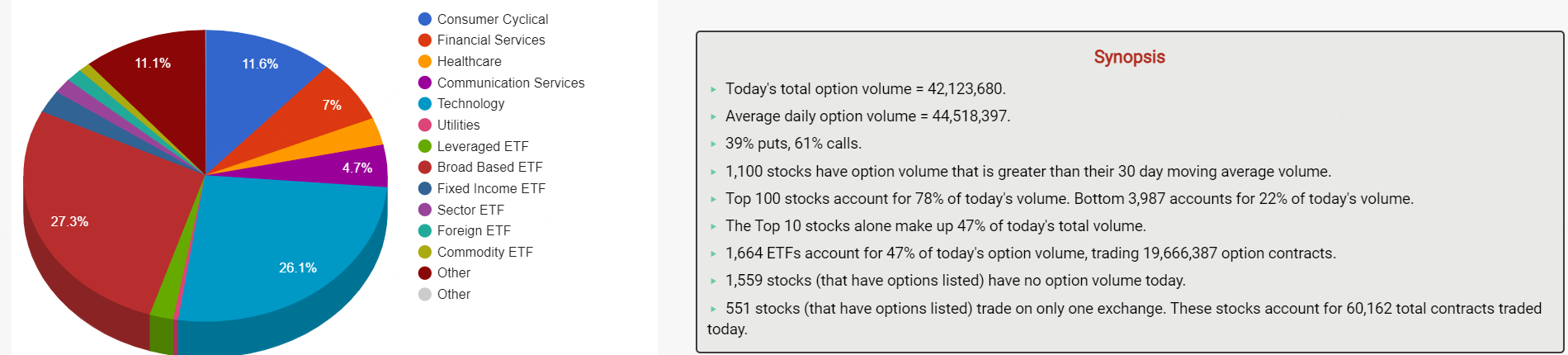Select the Sector ETF legend label
Viewport: 1568px width, 355px height.
[x=470, y=210]
